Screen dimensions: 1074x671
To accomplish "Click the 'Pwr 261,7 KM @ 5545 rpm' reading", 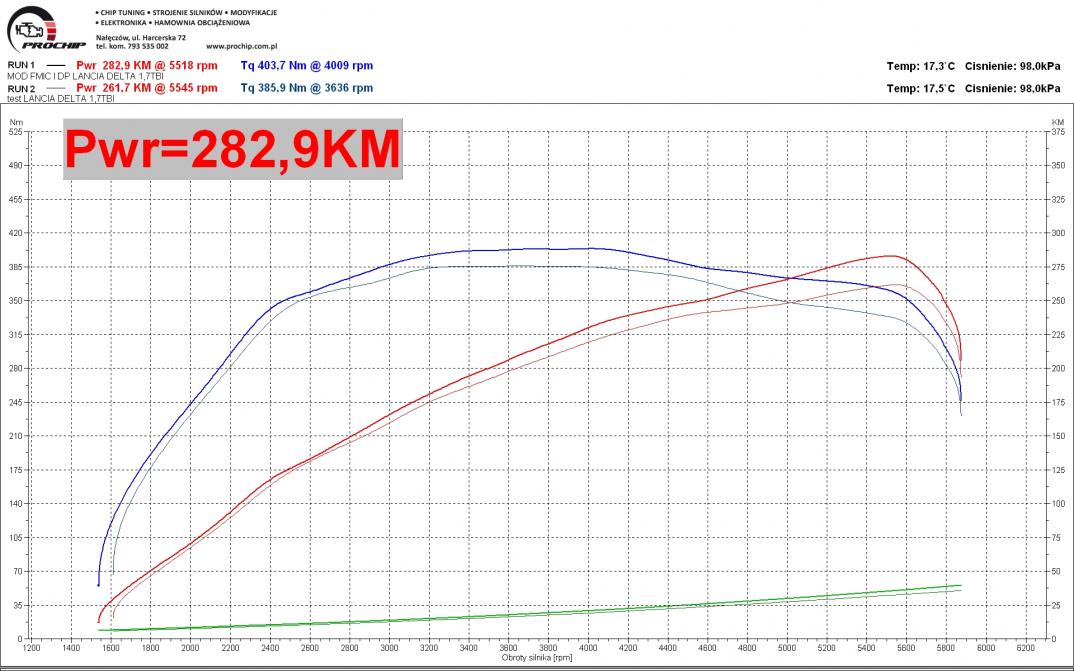I will point(147,88).
